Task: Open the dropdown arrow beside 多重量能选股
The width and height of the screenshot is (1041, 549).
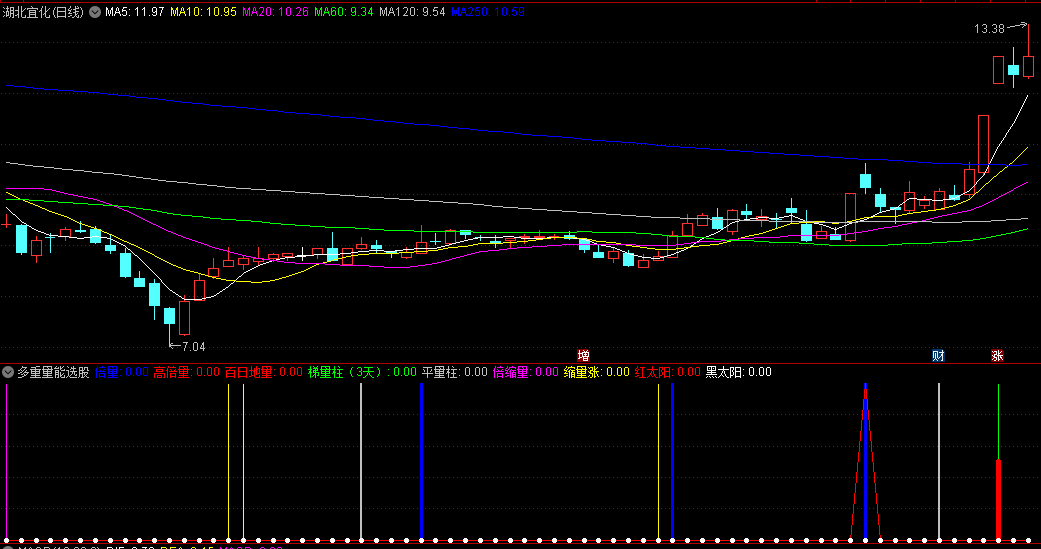Action: 8,372
